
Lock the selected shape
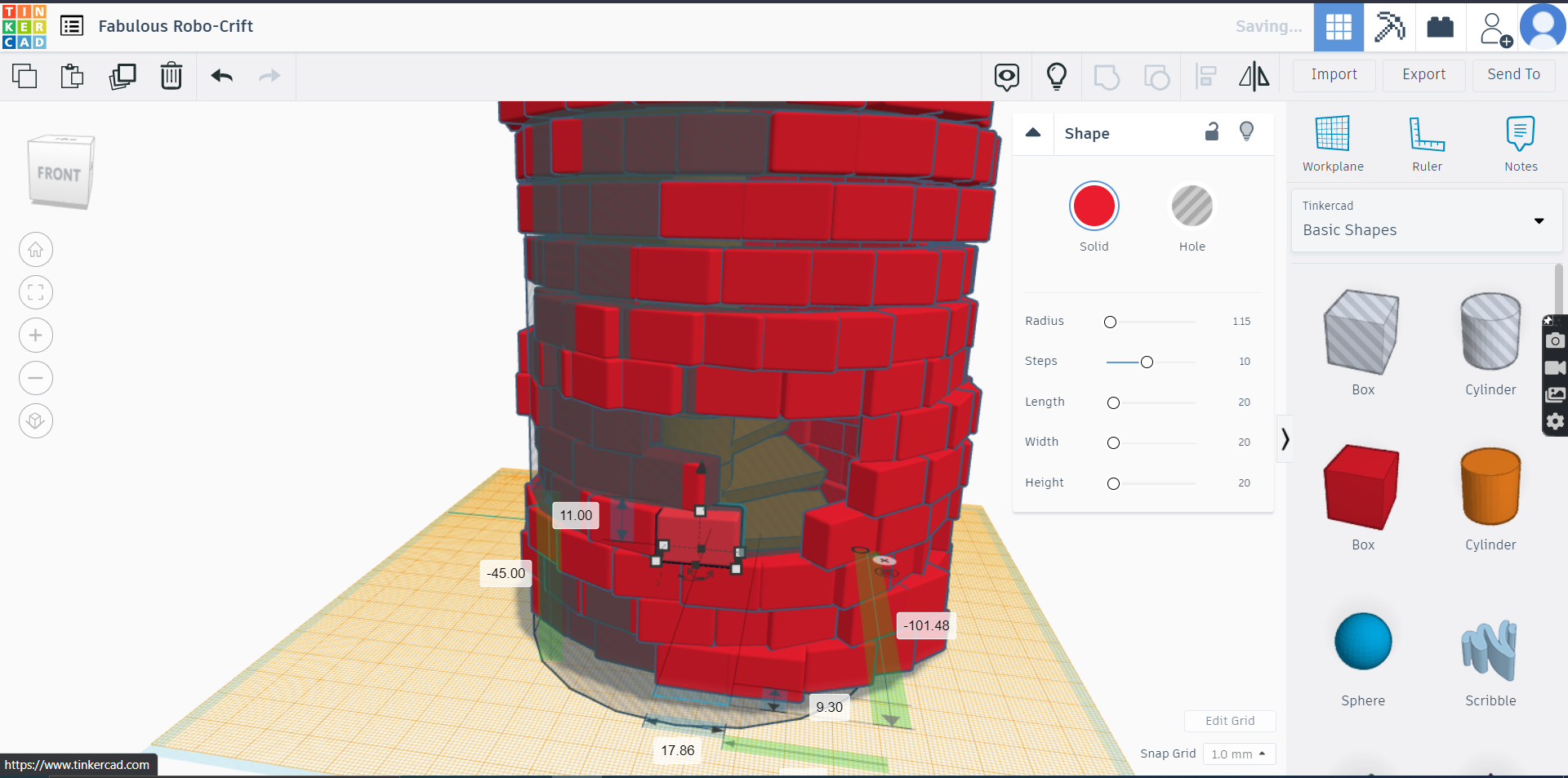point(1212,131)
